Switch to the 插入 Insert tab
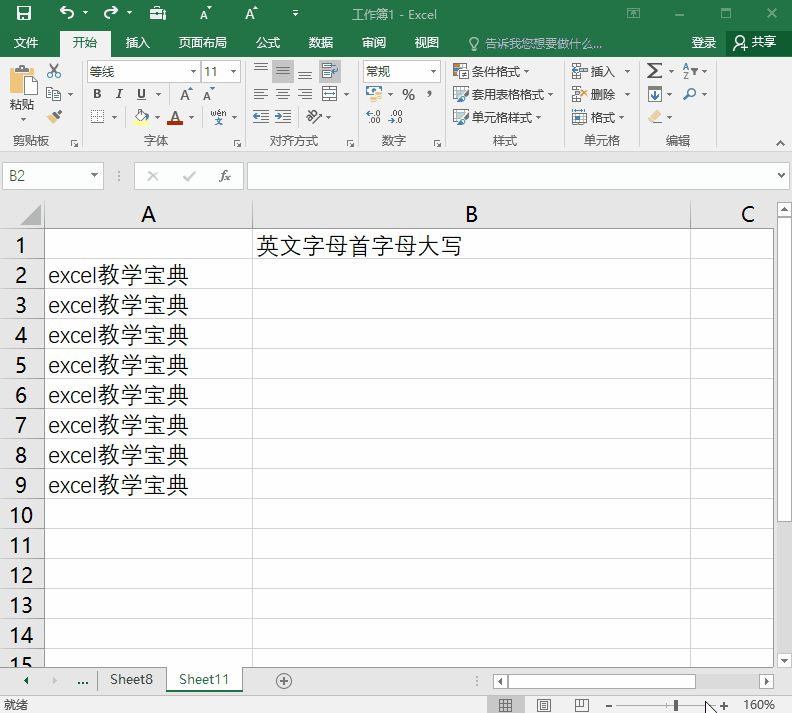The height and width of the screenshot is (713, 792). click(x=137, y=42)
